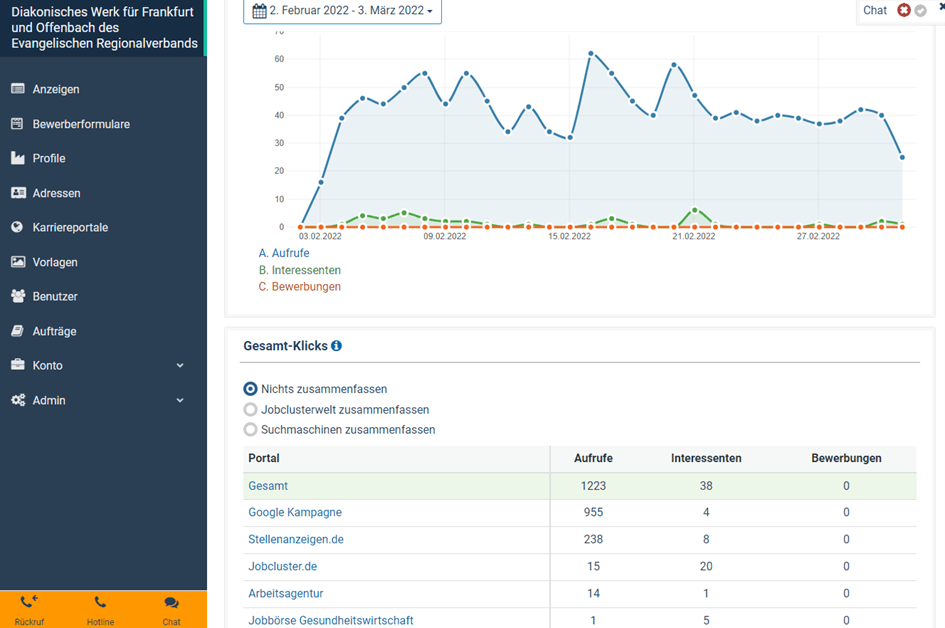This screenshot has height=628, width=945.
Task: Open the Stellenanzeigen.de portal link
Action: 296,539
